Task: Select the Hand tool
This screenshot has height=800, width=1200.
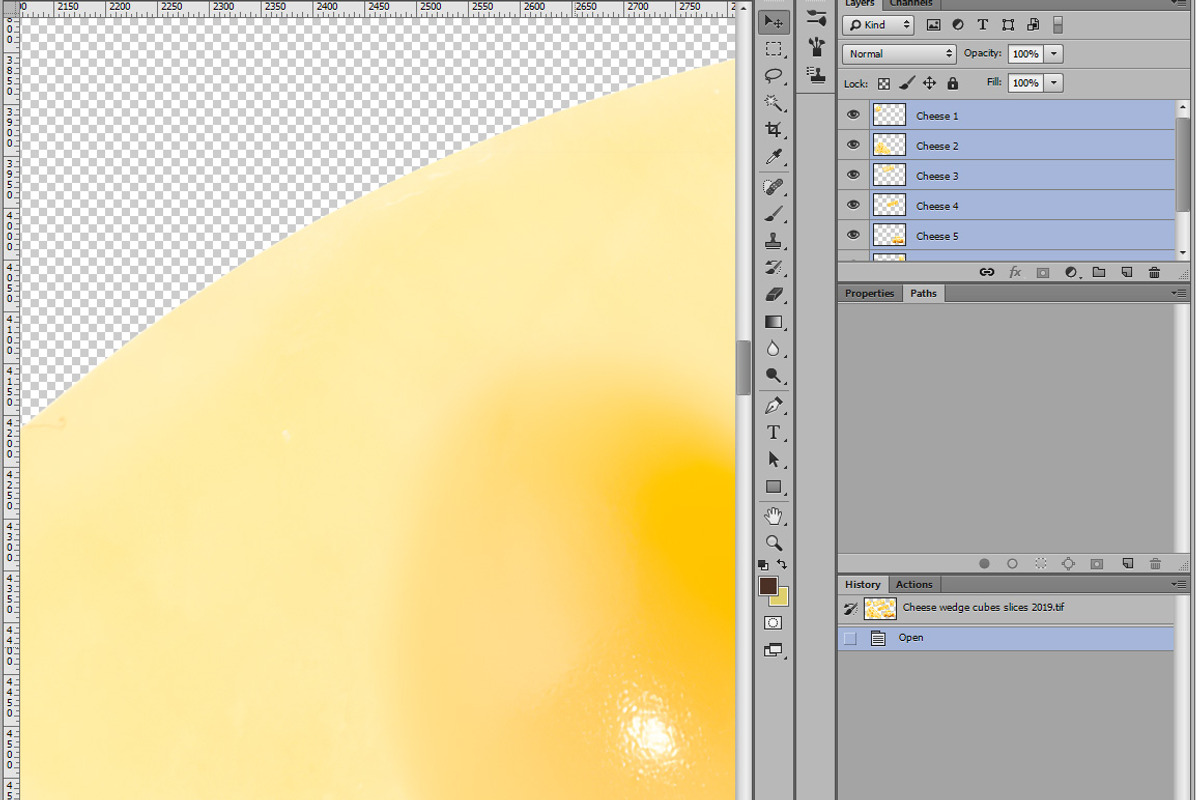Action: [773, 516]
